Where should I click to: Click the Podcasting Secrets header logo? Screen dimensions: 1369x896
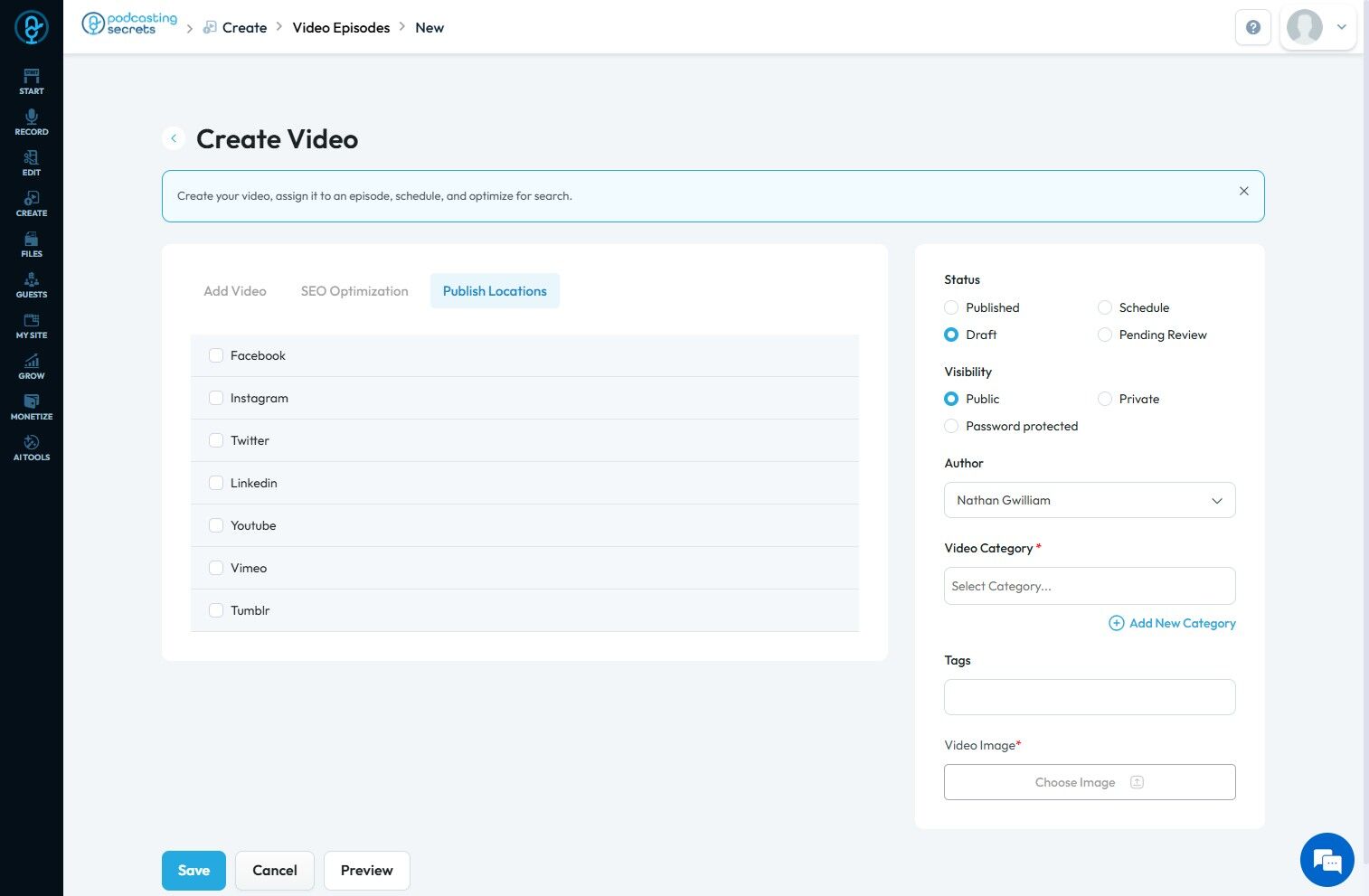coord(130,24)
